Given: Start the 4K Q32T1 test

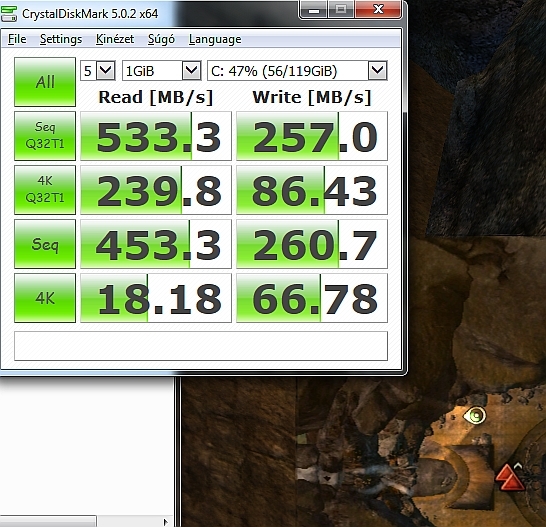Looking at the screenshot, I should [x=45, y=190].
